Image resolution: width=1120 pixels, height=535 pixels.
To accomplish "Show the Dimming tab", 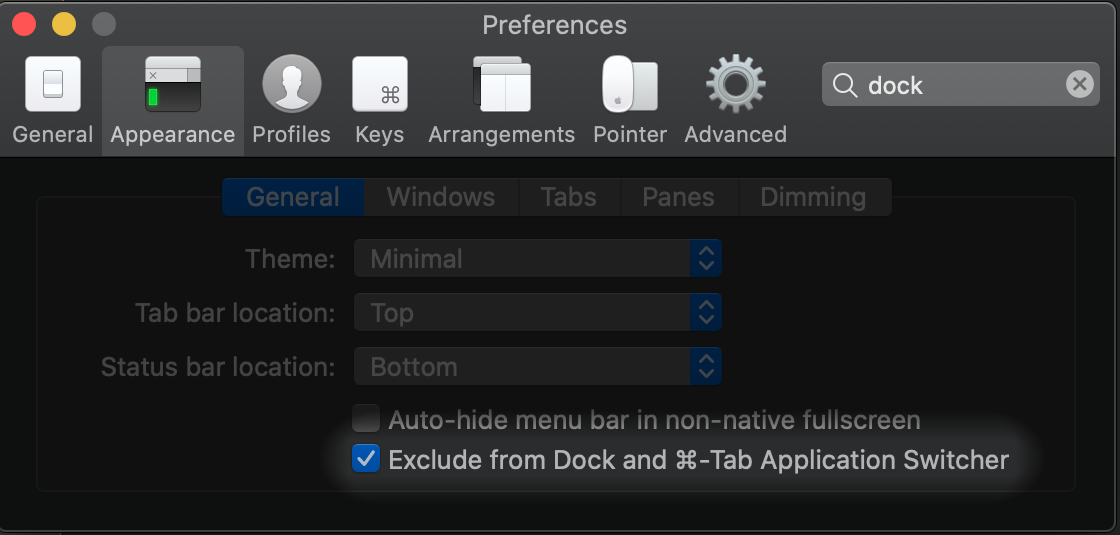I will pos(813,197).
